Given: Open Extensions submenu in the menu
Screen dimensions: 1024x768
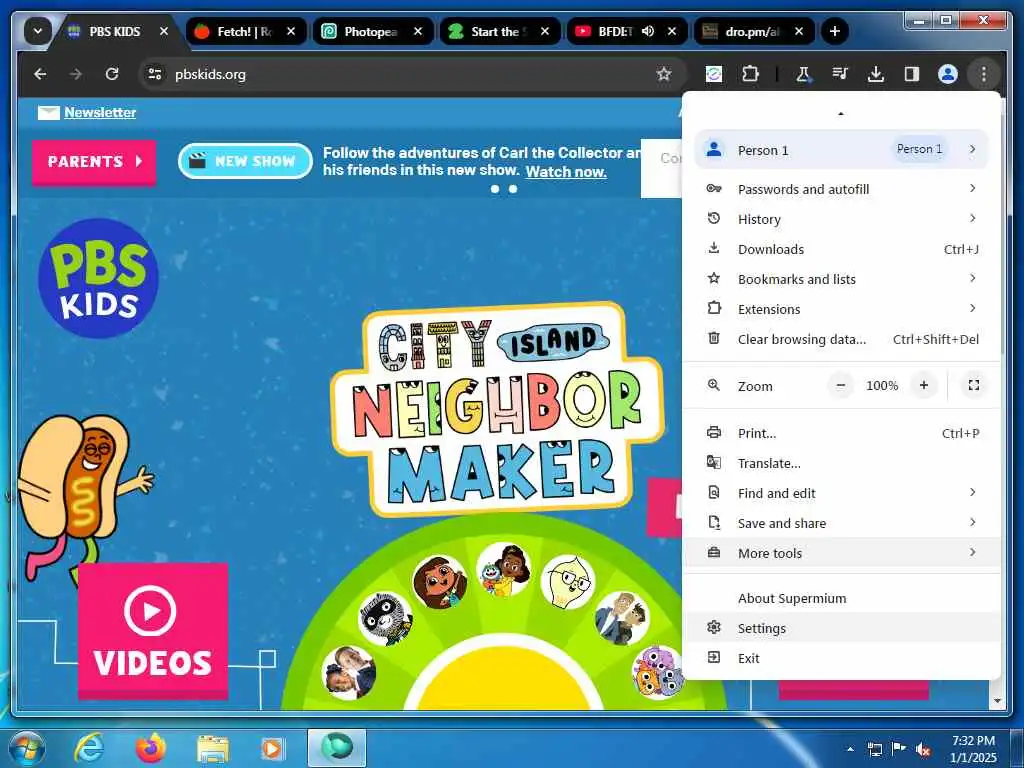Looking at the screenshot, I should 841,310.
